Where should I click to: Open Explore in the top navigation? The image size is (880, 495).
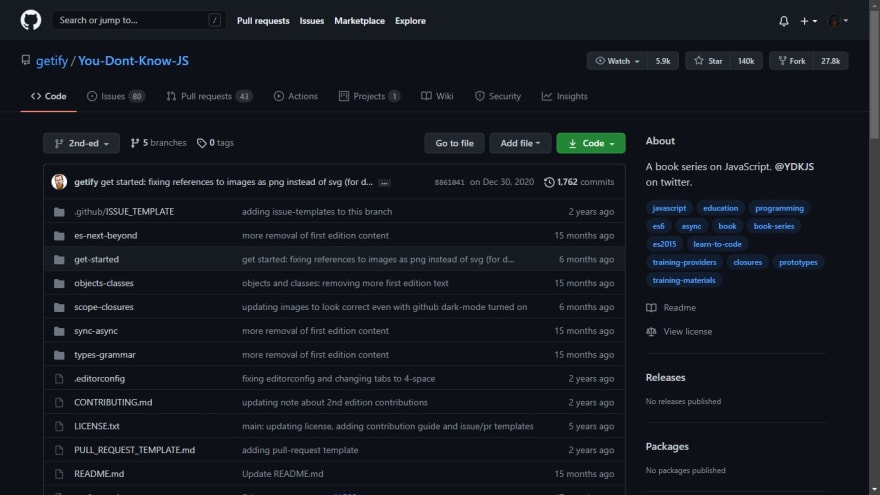click(x=410, y=21)
